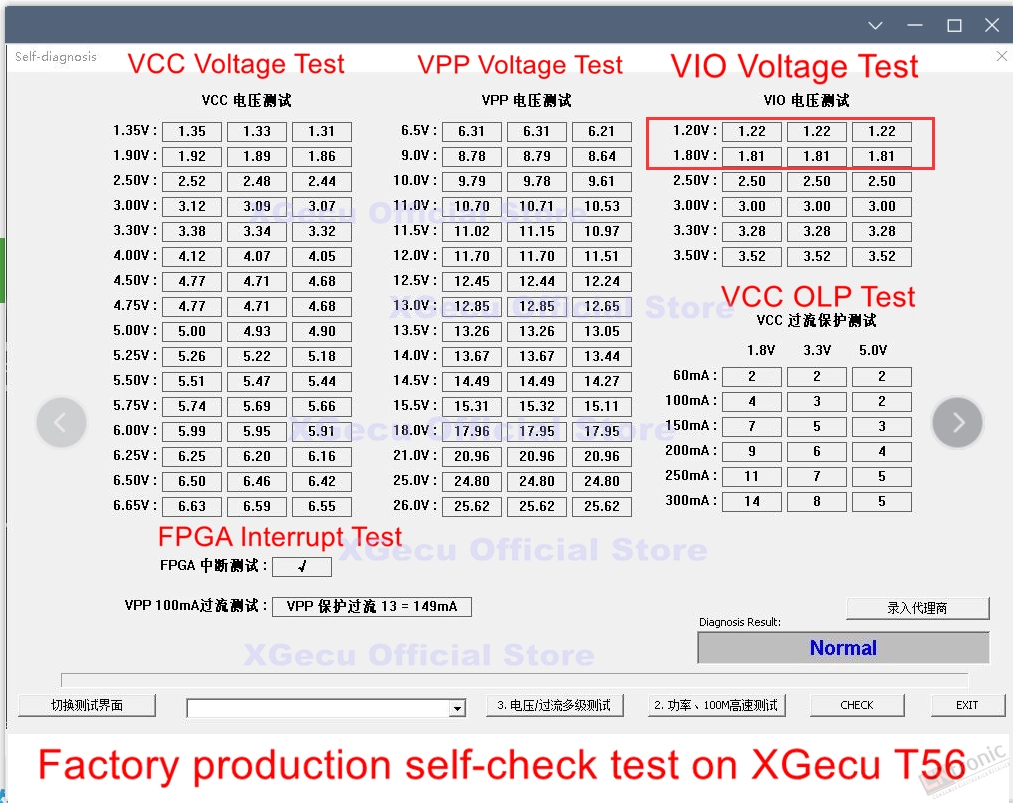Image resolution: width=1013 pixels, height=803 pixels.
Task: Select VCC 1.90V reading 1.89
Action: pyautogui.click(x=256, y=156)
